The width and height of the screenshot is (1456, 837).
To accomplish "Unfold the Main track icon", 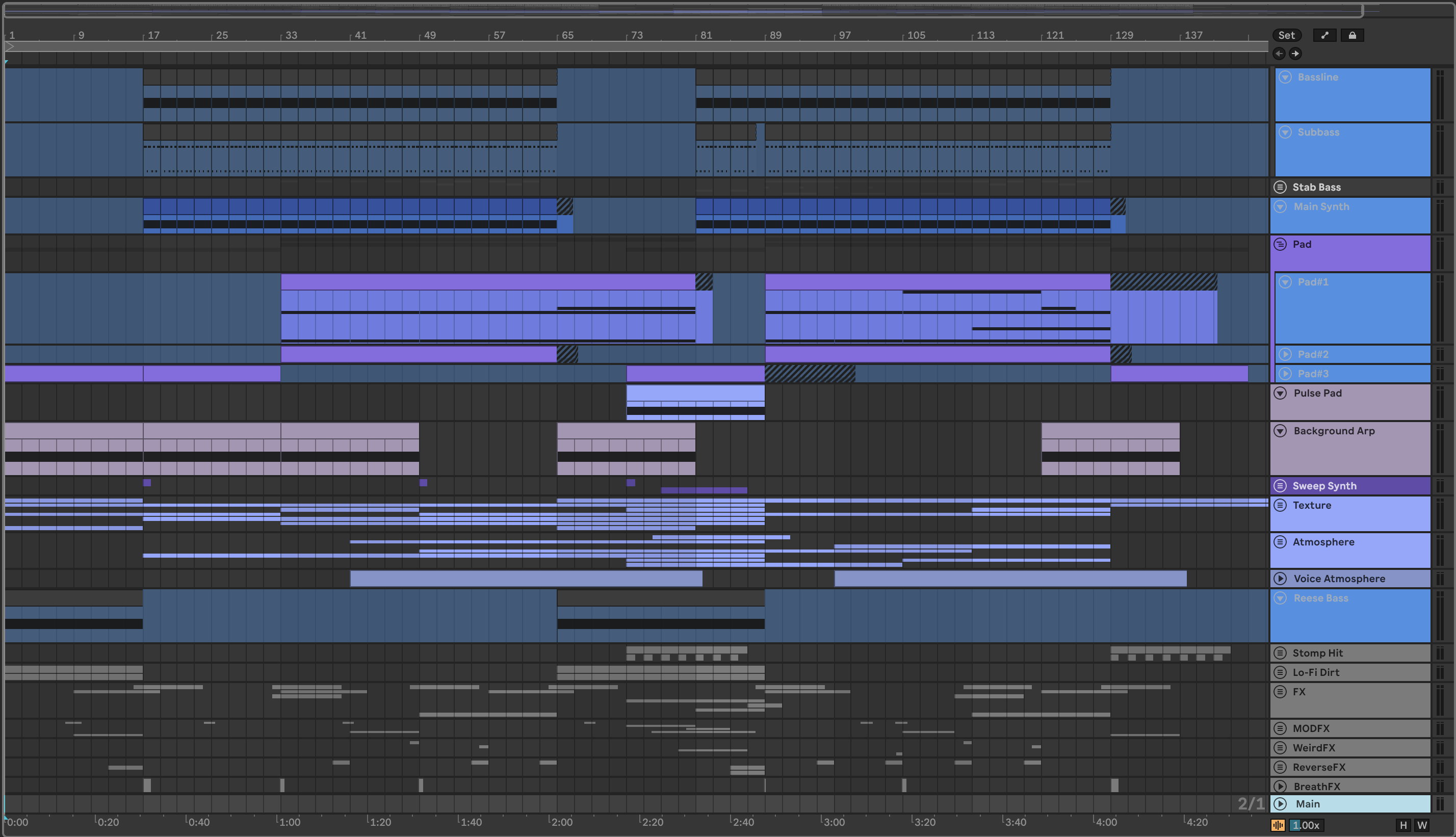I will coord(1280,804).
